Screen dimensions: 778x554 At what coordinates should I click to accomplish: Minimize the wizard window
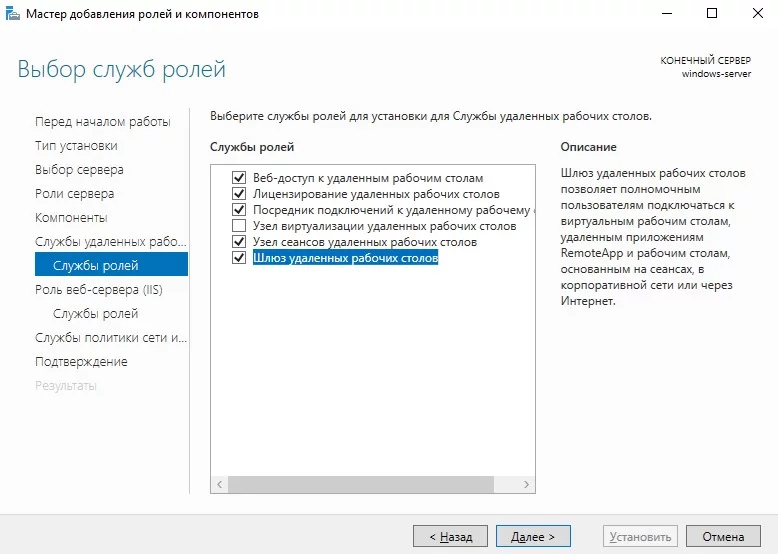pyautogui.click(x=667, y=13)
